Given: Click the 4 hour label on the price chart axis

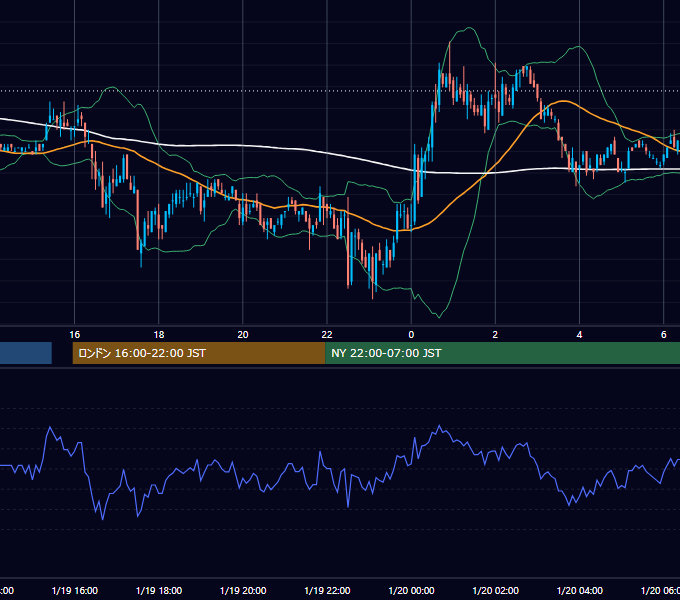Looking at the screenshot, I should point(579,334).
